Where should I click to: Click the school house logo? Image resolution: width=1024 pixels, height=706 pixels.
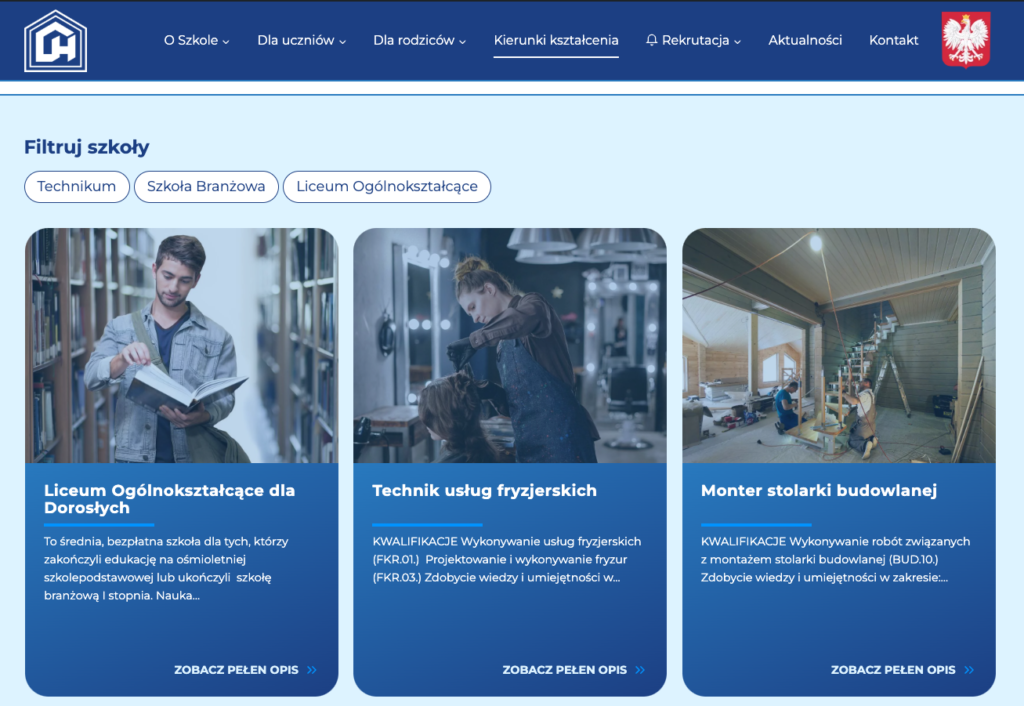56,41
